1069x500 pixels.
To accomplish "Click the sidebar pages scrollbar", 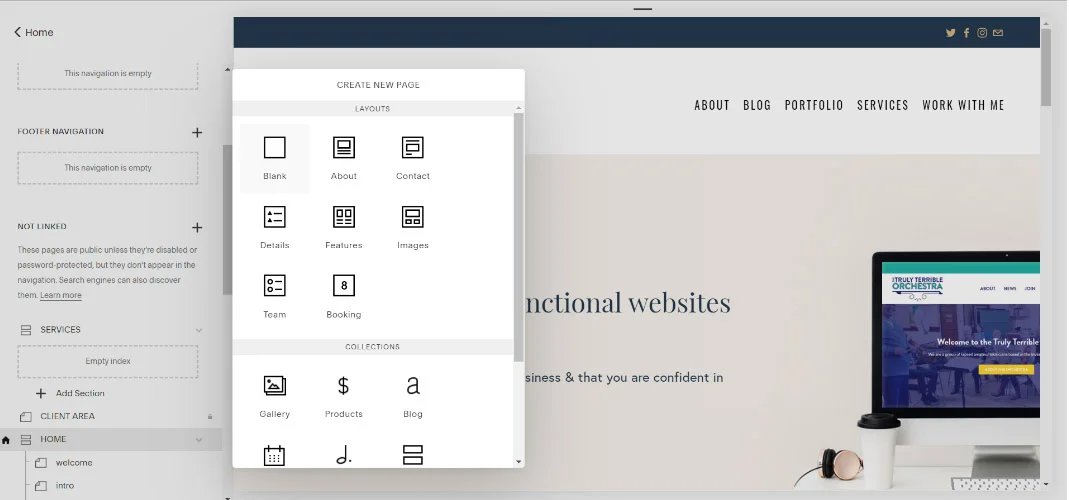I will 227,220.
